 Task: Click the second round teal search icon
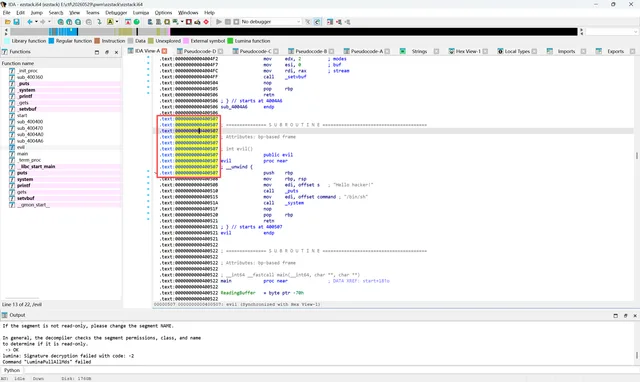click(x=69, y=22)
